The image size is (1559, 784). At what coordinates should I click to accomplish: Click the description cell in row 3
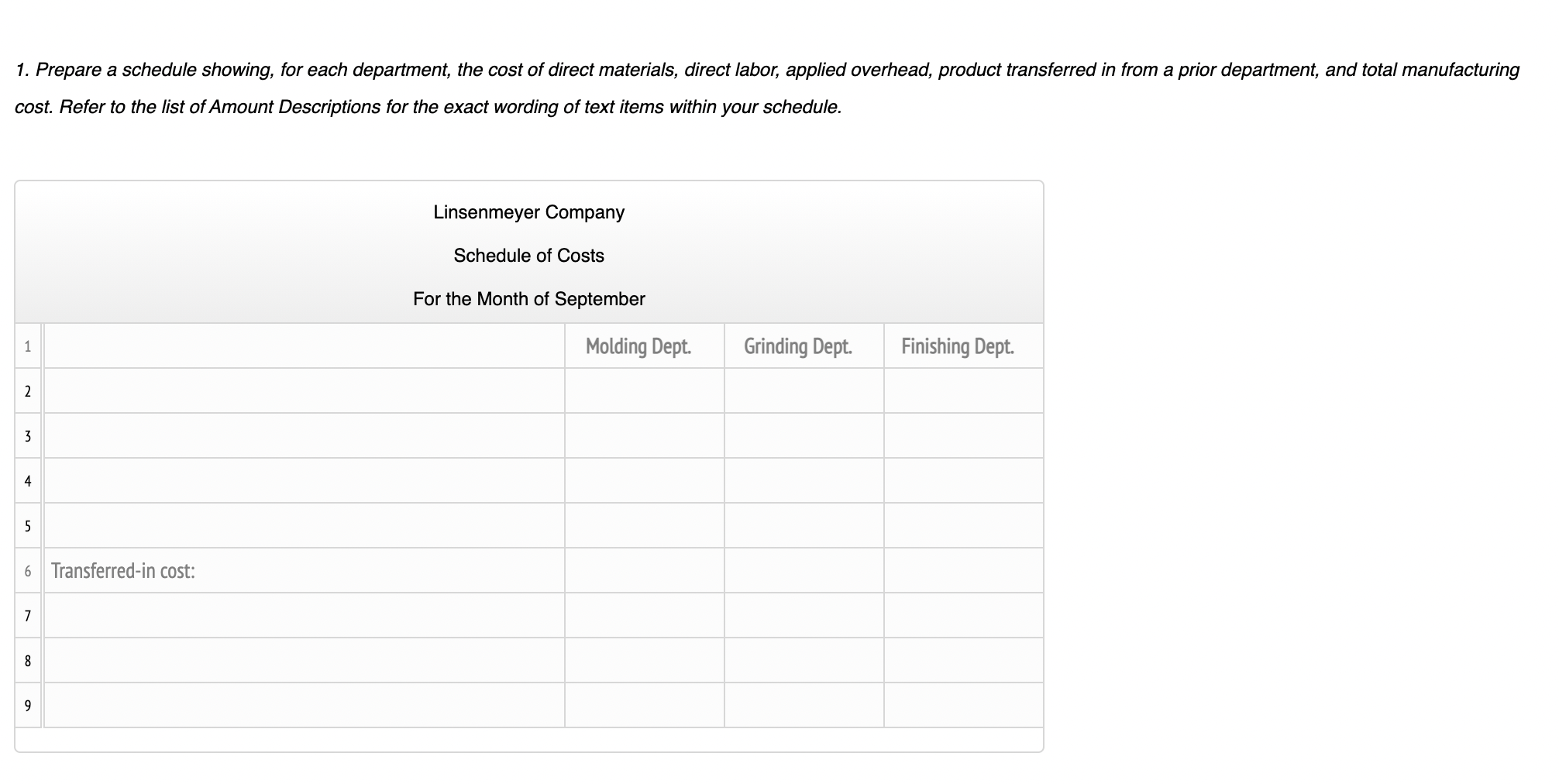click(x=302, y=436)
